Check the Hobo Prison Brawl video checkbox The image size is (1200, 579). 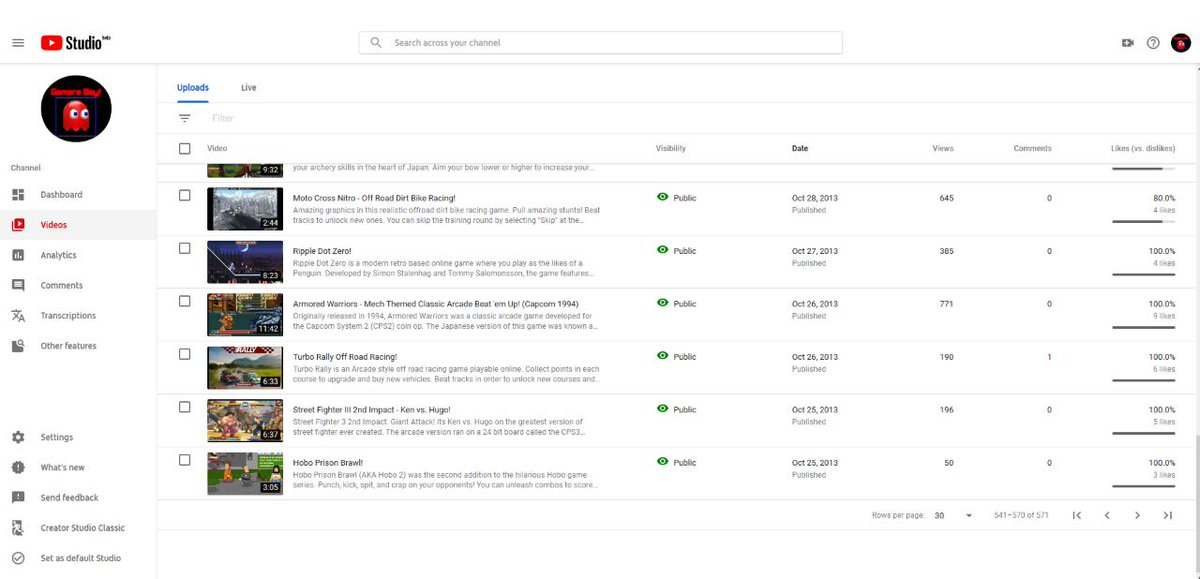184,460
